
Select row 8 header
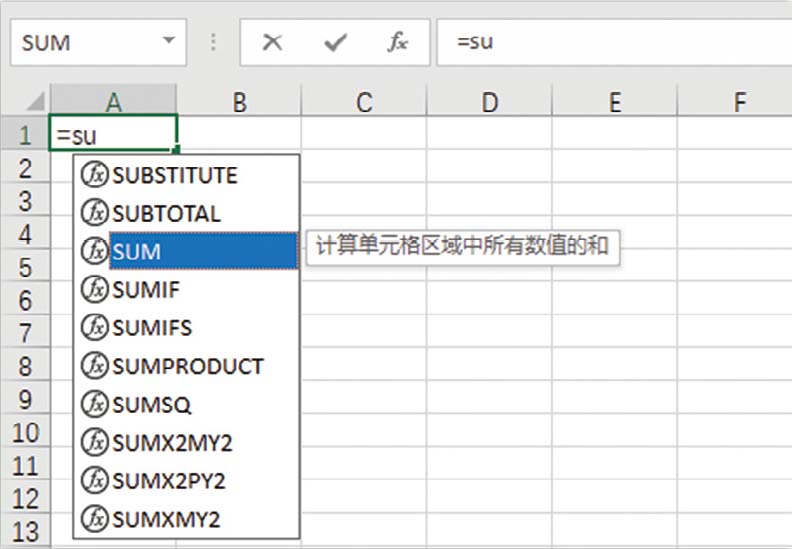tap(25, 367)
